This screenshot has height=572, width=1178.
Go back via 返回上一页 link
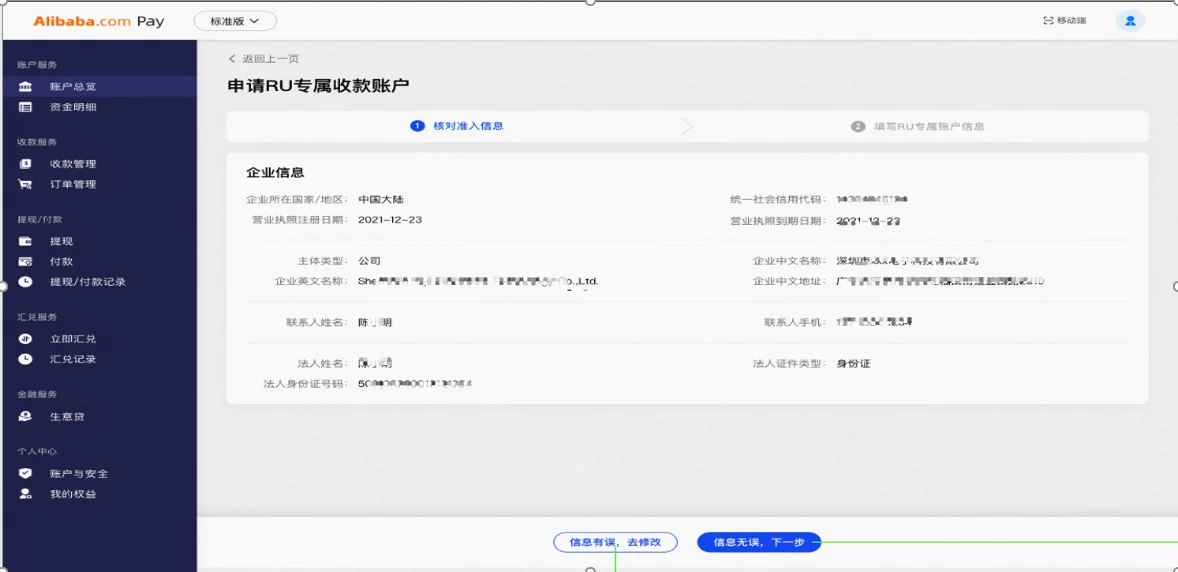(x=264, y=59)
